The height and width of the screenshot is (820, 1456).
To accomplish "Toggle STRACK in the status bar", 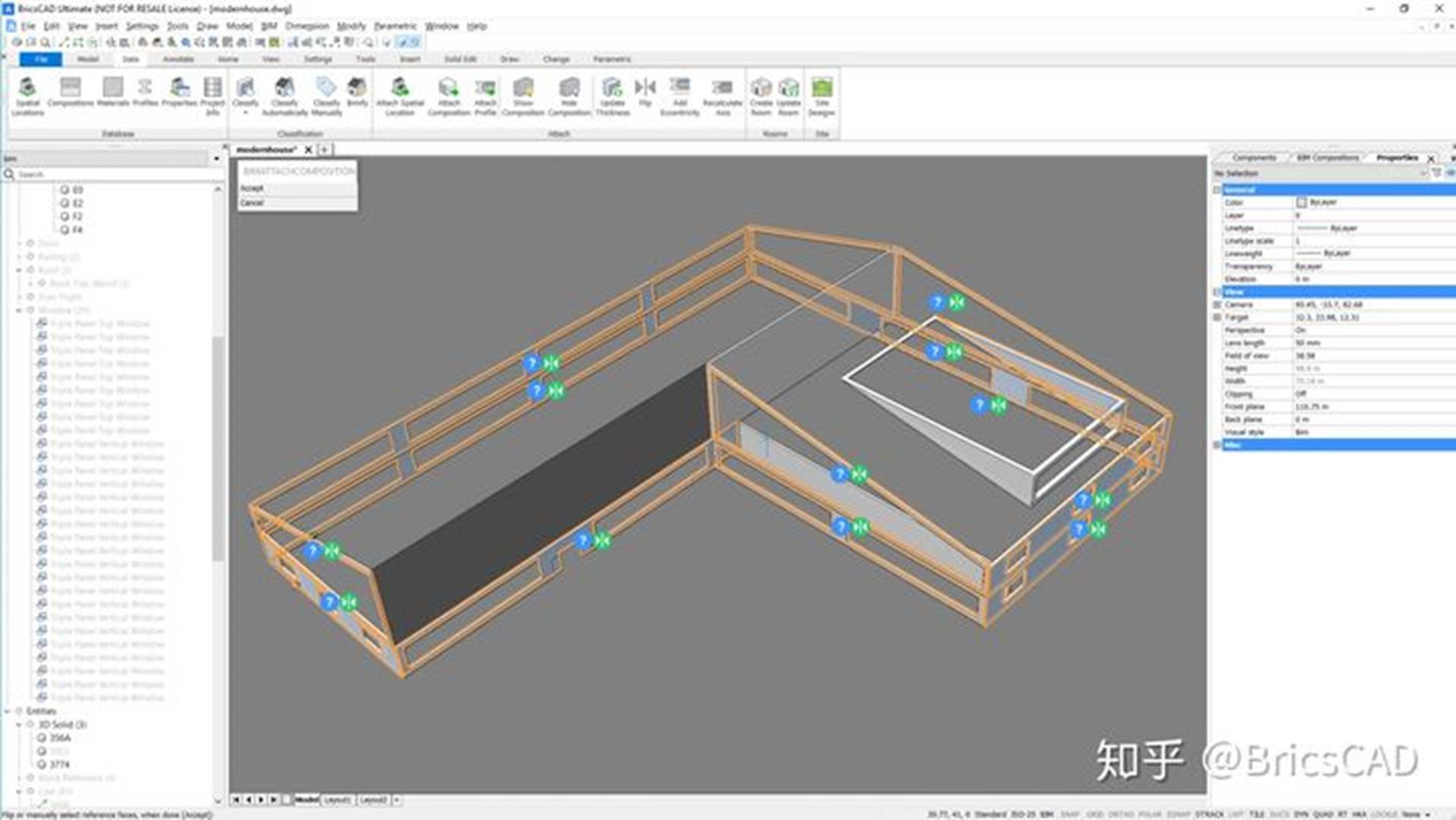I will point(1209,814).
